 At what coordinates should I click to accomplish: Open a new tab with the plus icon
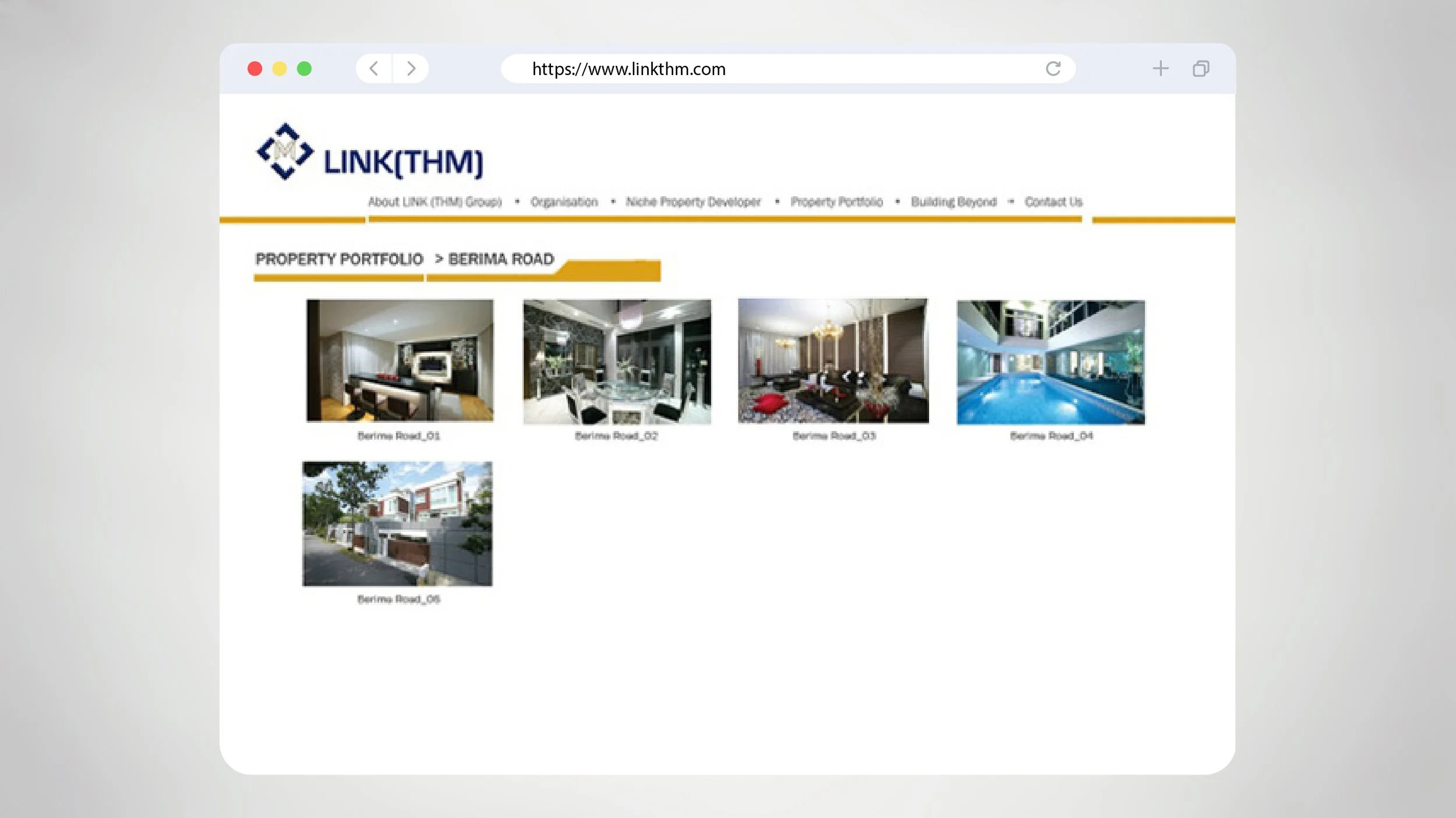[1160, 69]
